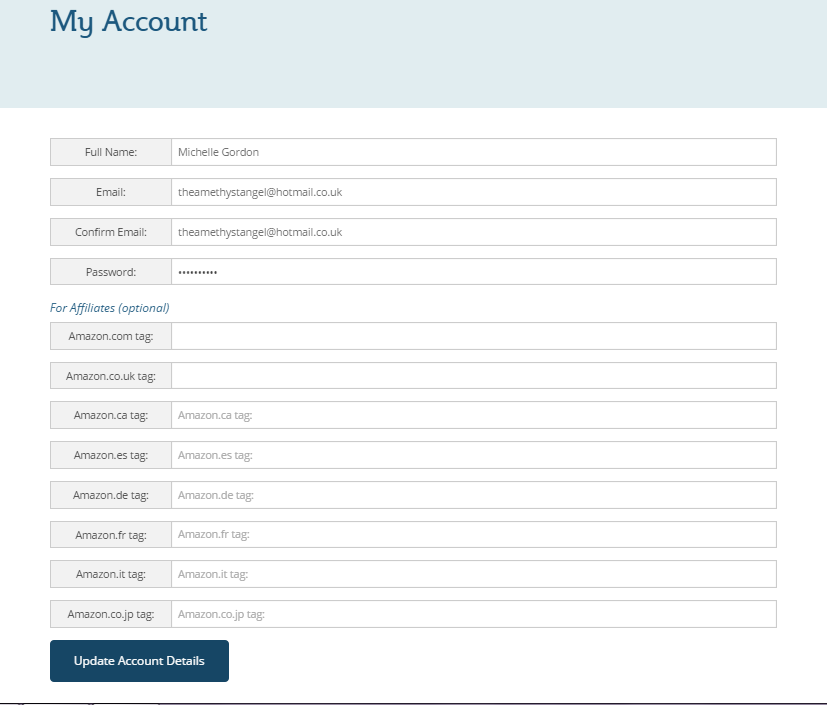Focus the Confirm Email text box
This screenshot has width=827, height=705.
tap(473, 232)
